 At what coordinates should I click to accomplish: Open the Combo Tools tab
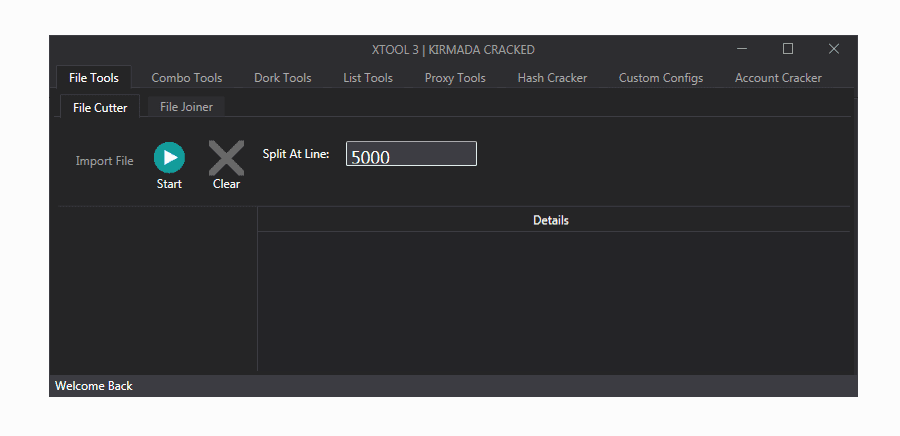(x=187, y=78)
